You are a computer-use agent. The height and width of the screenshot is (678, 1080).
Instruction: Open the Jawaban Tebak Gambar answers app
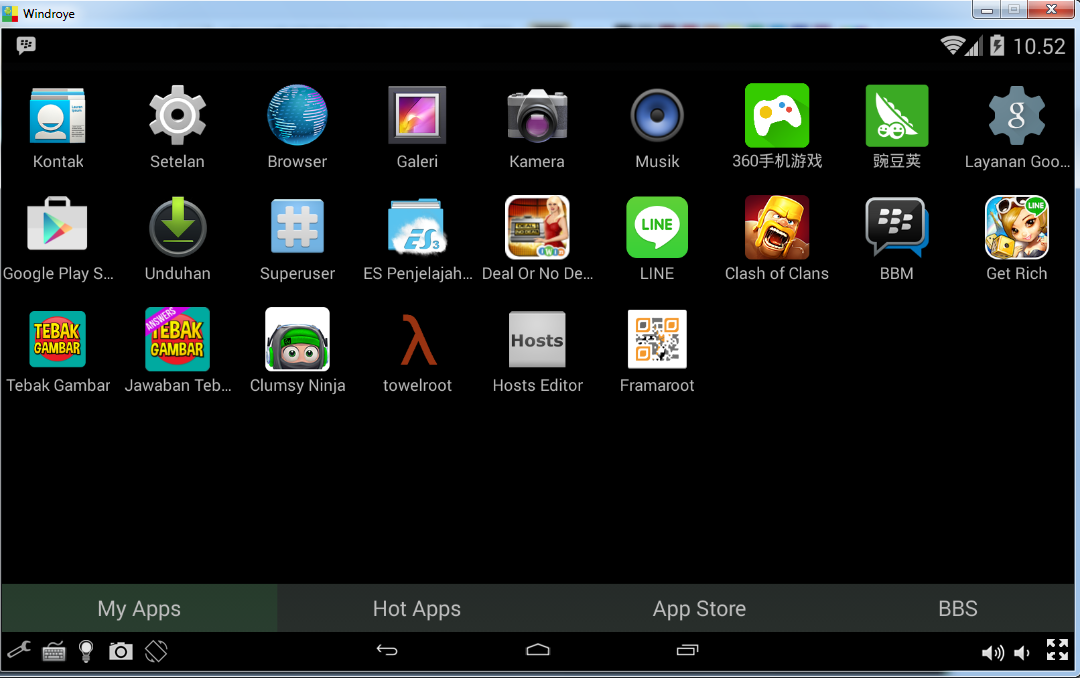[x=178, y=338]
